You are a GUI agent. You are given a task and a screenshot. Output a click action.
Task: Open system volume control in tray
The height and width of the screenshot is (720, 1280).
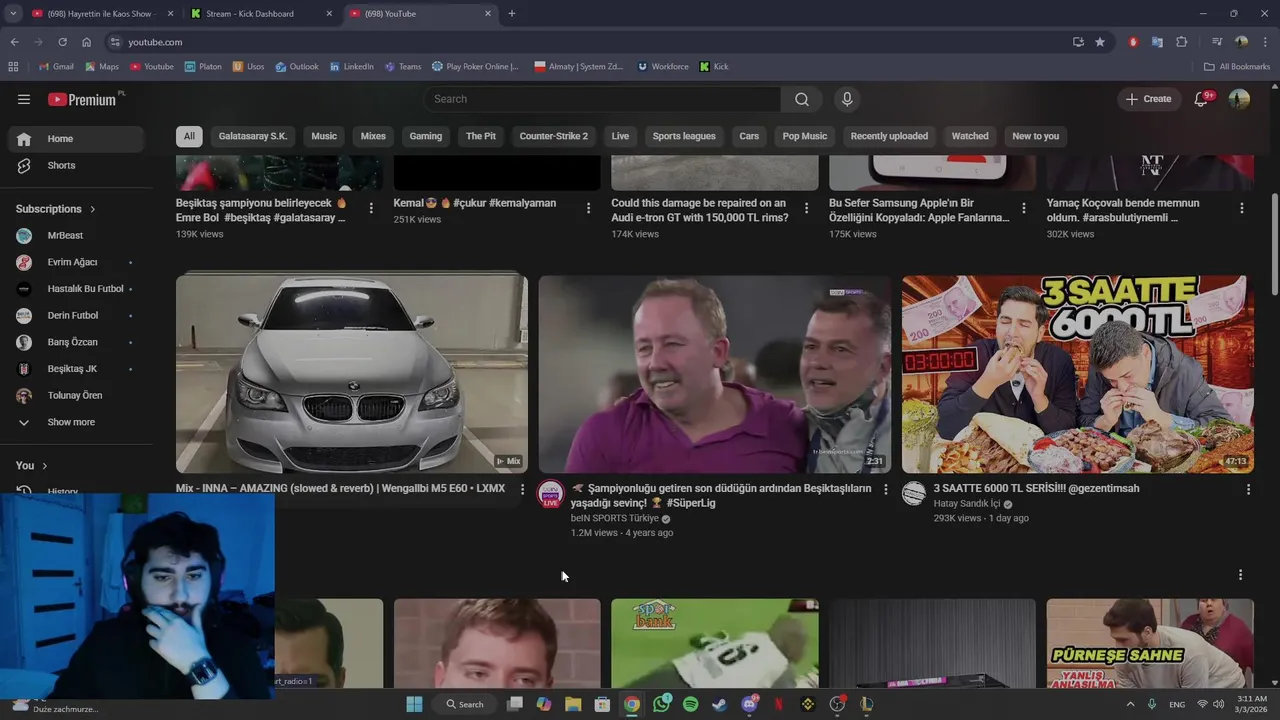pos(1218,704)
